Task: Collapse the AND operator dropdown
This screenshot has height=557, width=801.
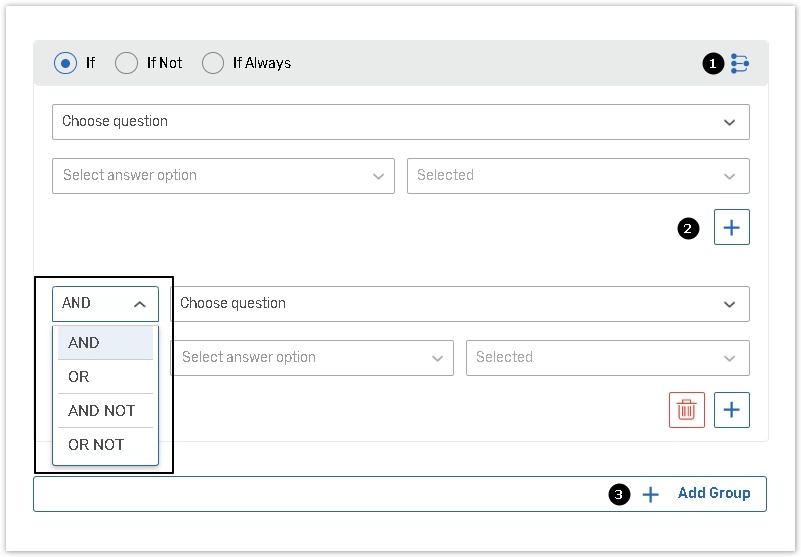Action: 105,304
